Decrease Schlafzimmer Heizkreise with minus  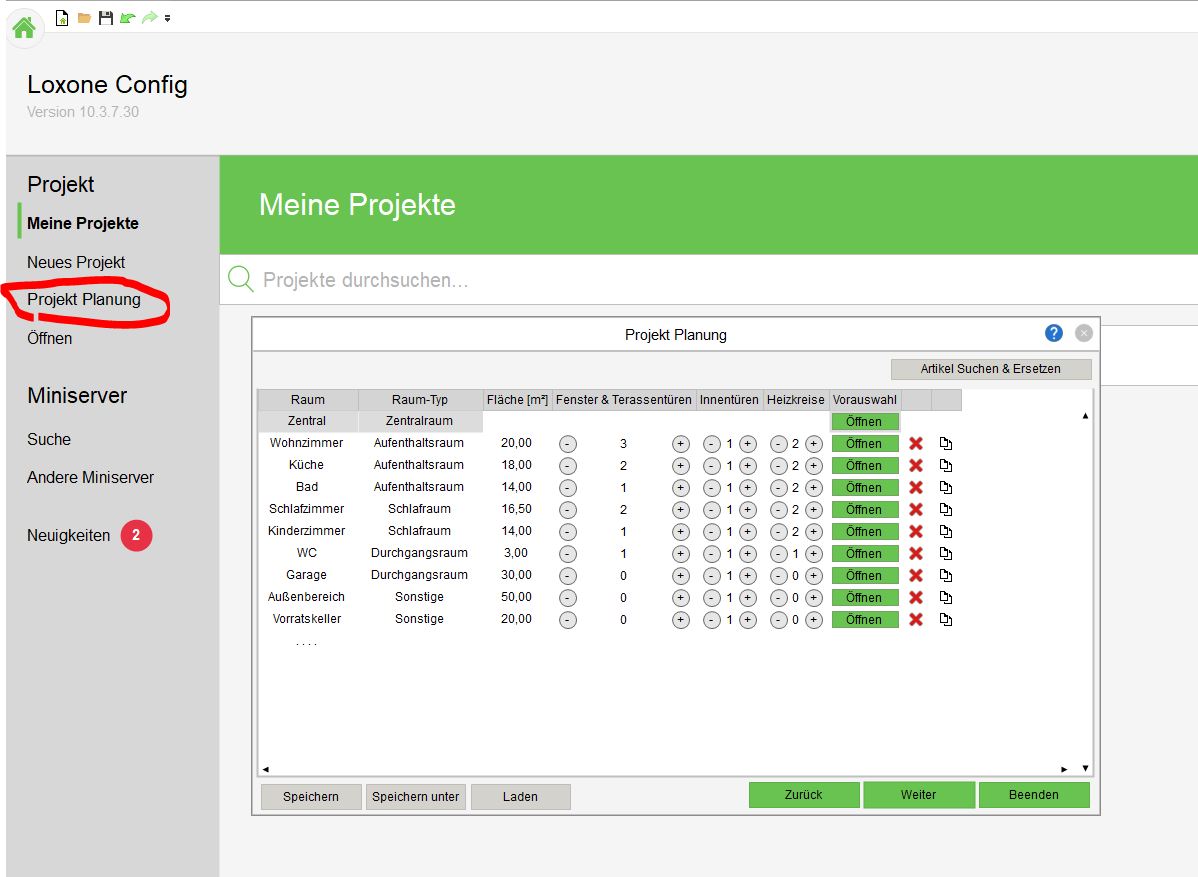click(779, 510)
